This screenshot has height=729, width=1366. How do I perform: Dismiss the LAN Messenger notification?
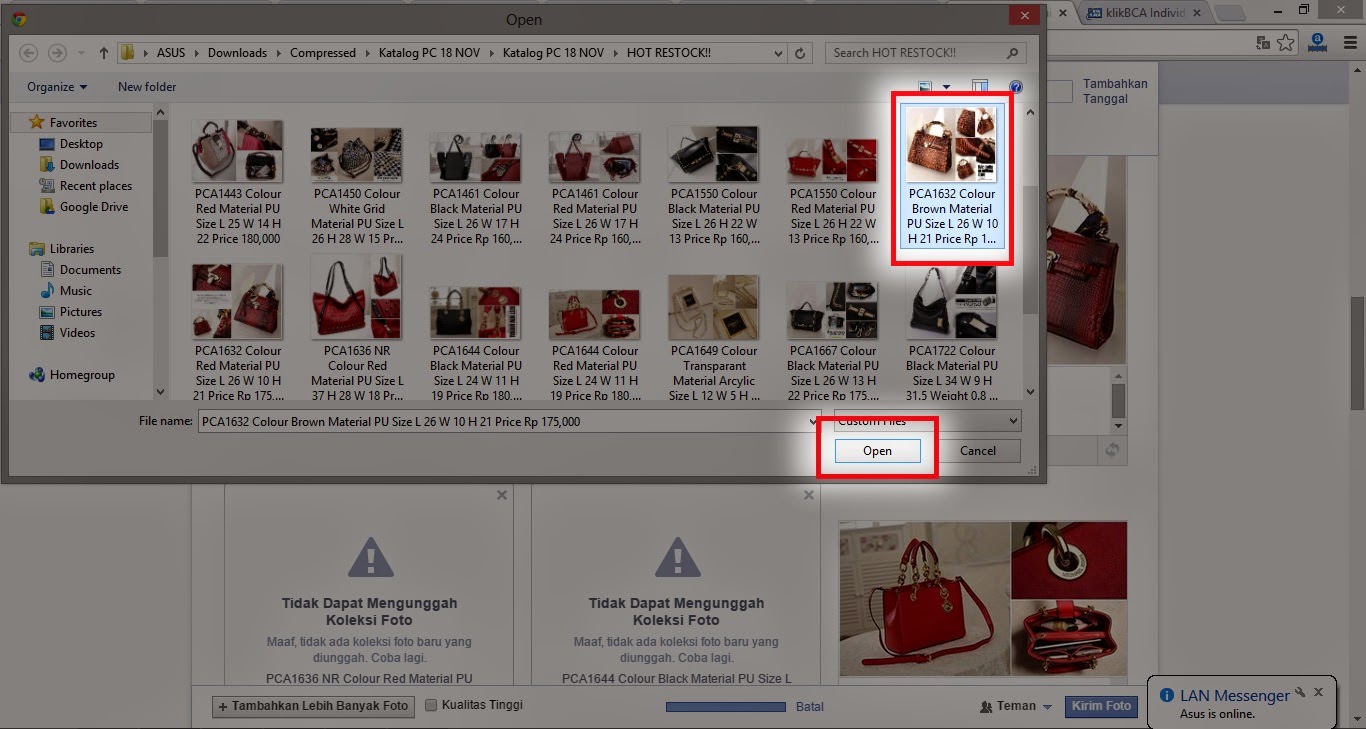(1318, 692)
